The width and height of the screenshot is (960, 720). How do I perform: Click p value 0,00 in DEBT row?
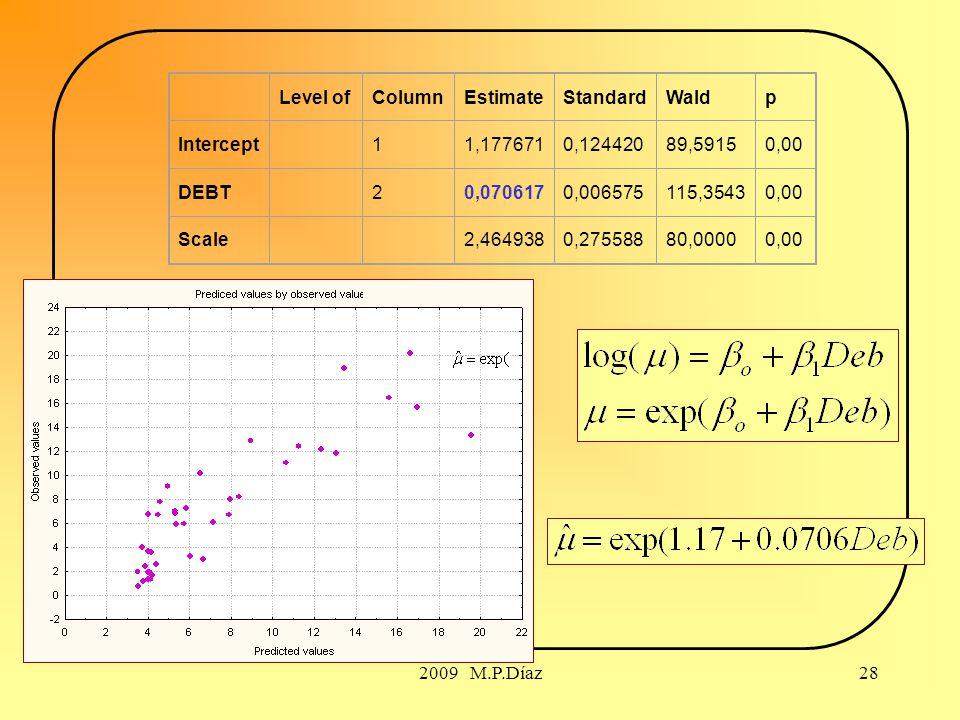pyautogui.click(x=783, y=192)
